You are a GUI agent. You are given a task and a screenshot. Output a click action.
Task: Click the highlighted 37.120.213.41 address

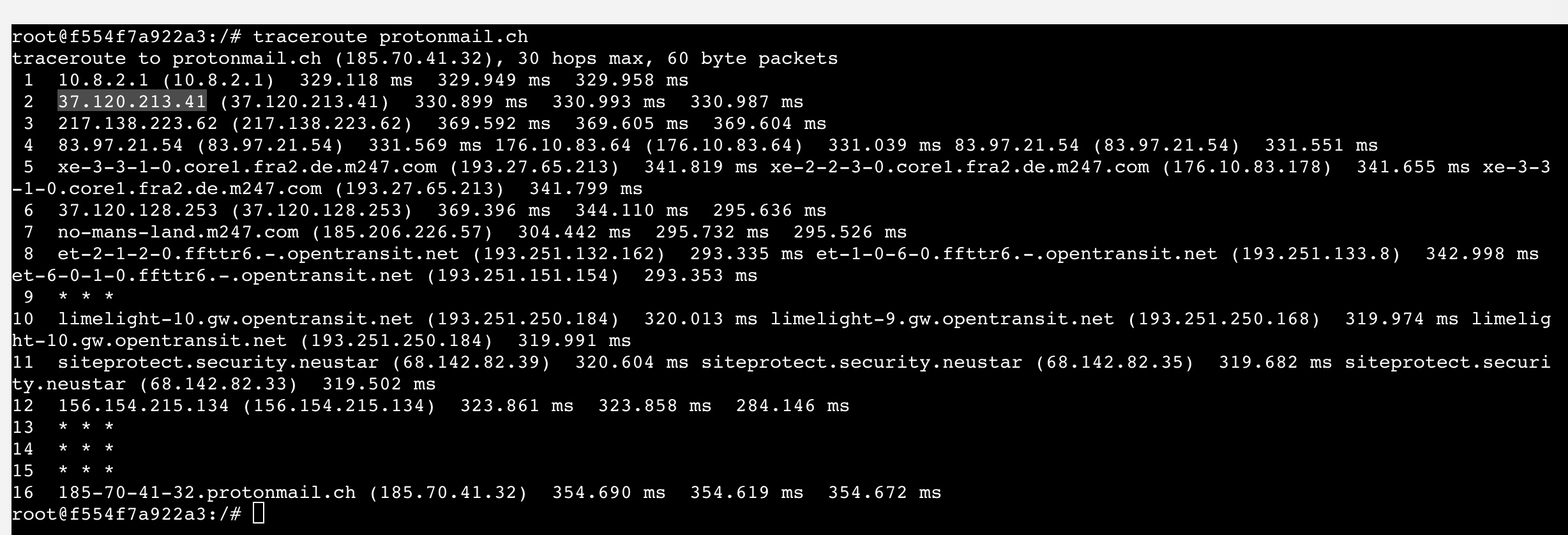coord(132,102)
